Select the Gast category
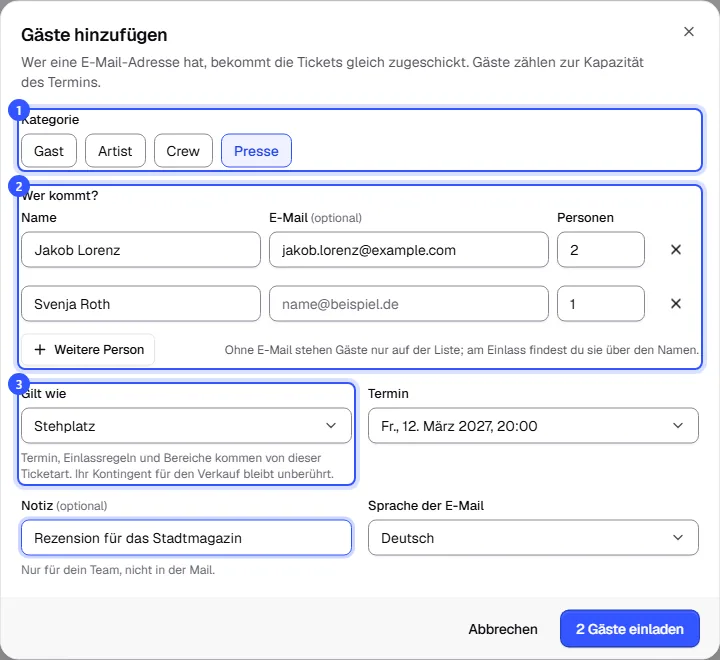The width and height of the screenshot is (720, 660). click(x=49, y=151)
